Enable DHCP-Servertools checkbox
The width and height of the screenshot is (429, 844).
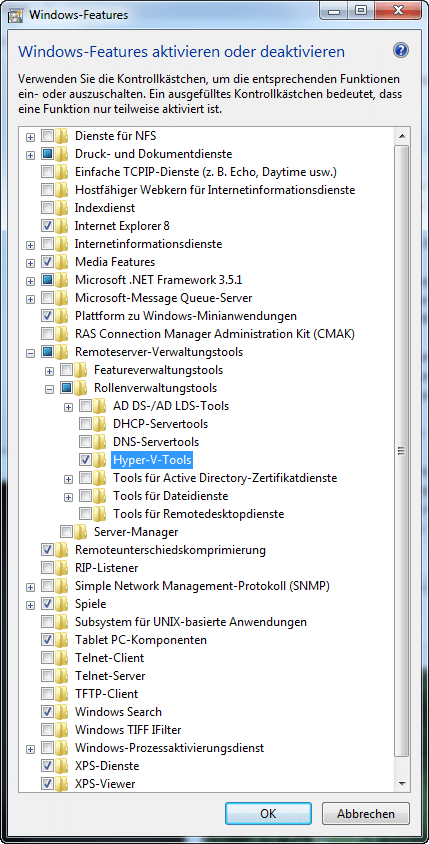86,424
